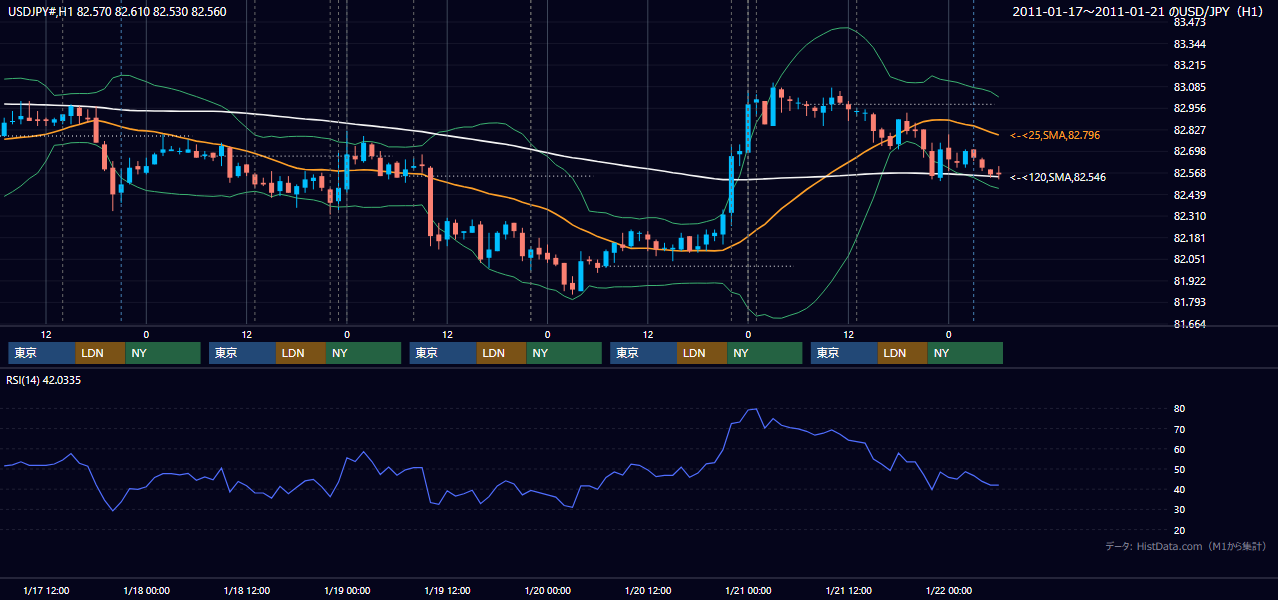The width and height of the screenshot is (1278, 600).
Task: Select the 1/20 12:00 date label
Action: pyautogui.click(x=648, y=591)
